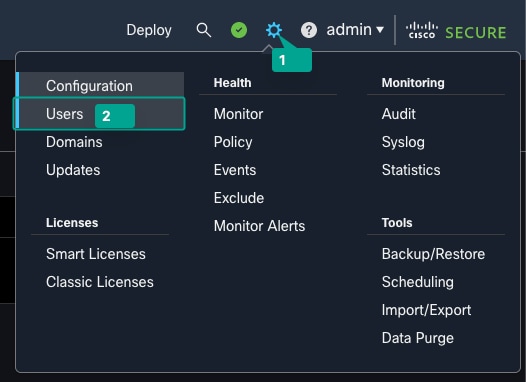Click the Monitoring section heading
The height and width of the screenshot is (382, 526).
pyautogui.click(x=413, y=83)
